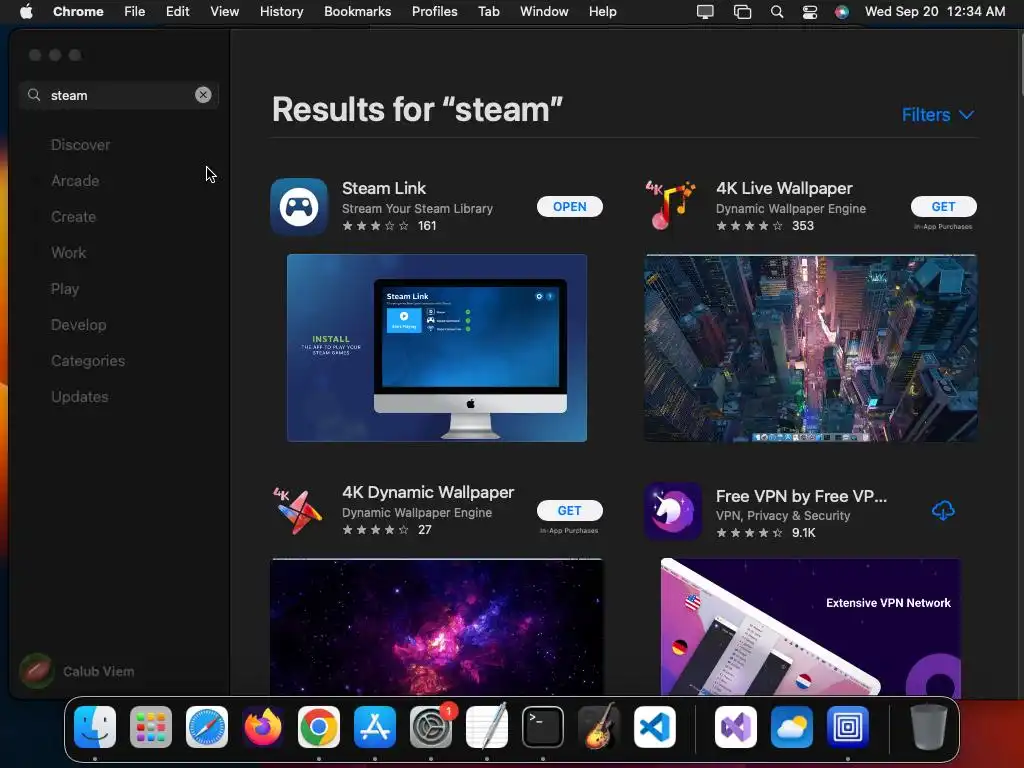Viewport: 1024px width, 768px height.
Task: Click the steam search field
Action: pyautogui.click(x=119, y=95)
